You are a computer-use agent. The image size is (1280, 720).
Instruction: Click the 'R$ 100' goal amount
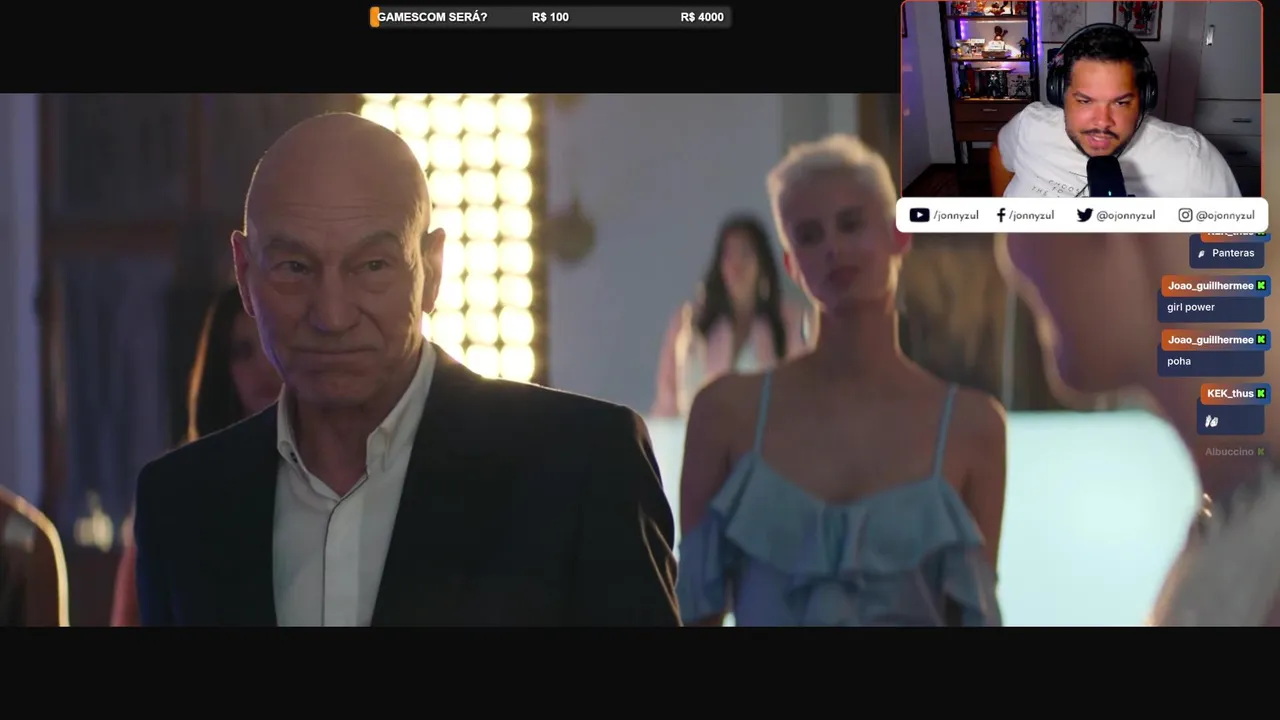click(550, 17)
